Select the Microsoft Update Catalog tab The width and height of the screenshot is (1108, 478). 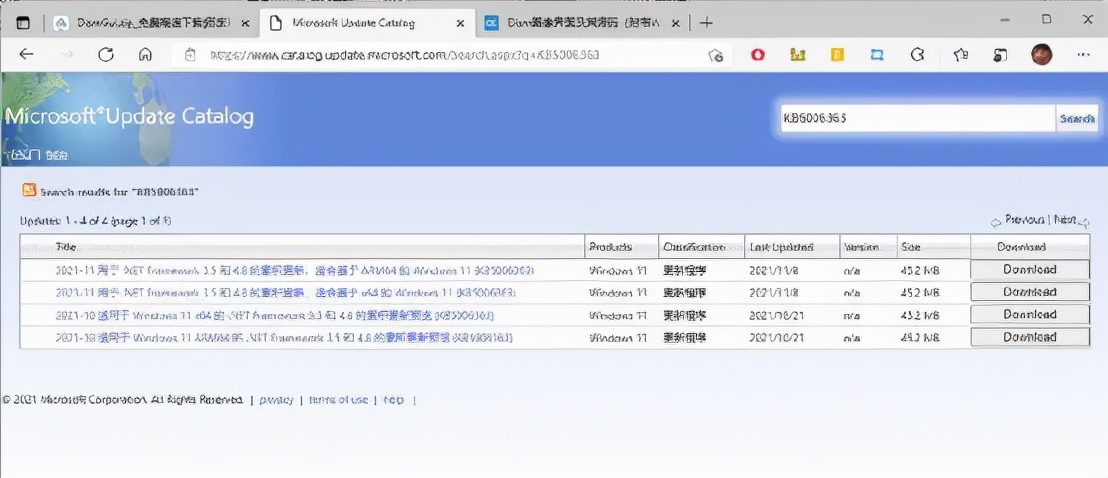point(367,23)
